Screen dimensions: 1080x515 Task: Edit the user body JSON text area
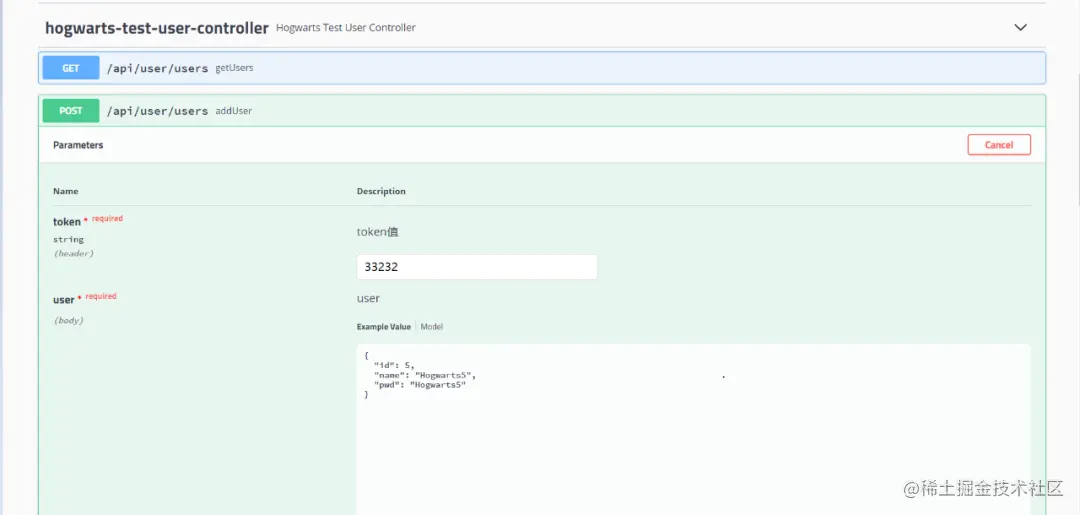coord(694,429)
